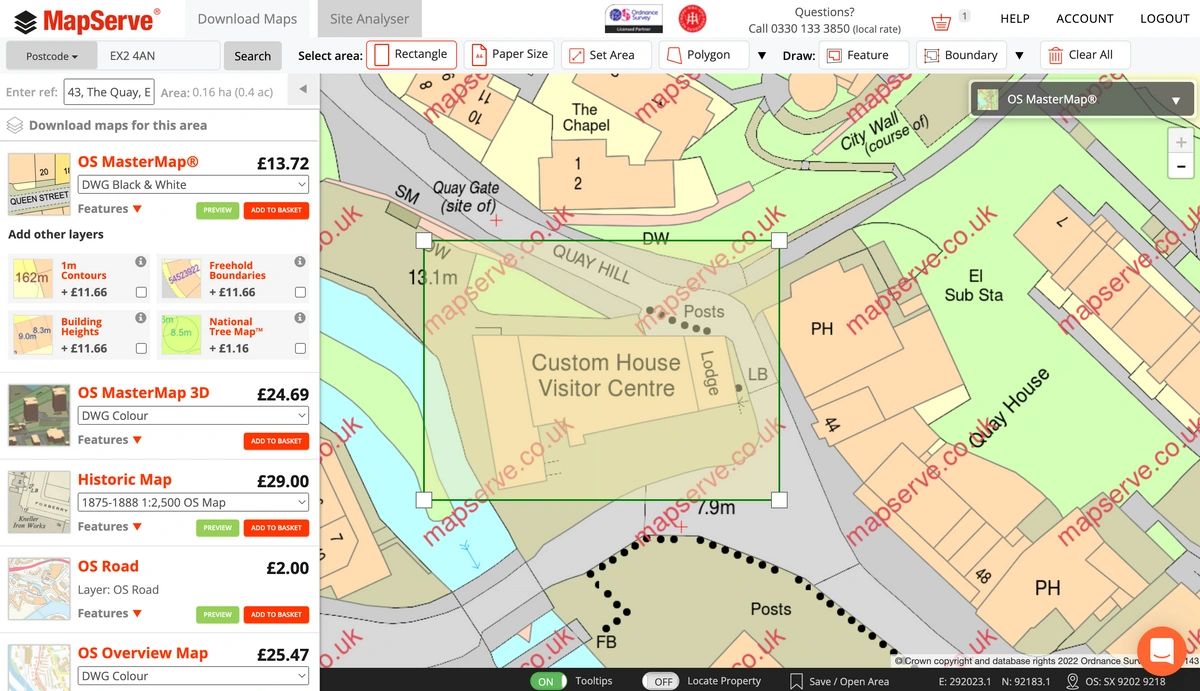Switch to Download Maps tab
This screenshot has width=1200, height=691.
pos(247,19)
